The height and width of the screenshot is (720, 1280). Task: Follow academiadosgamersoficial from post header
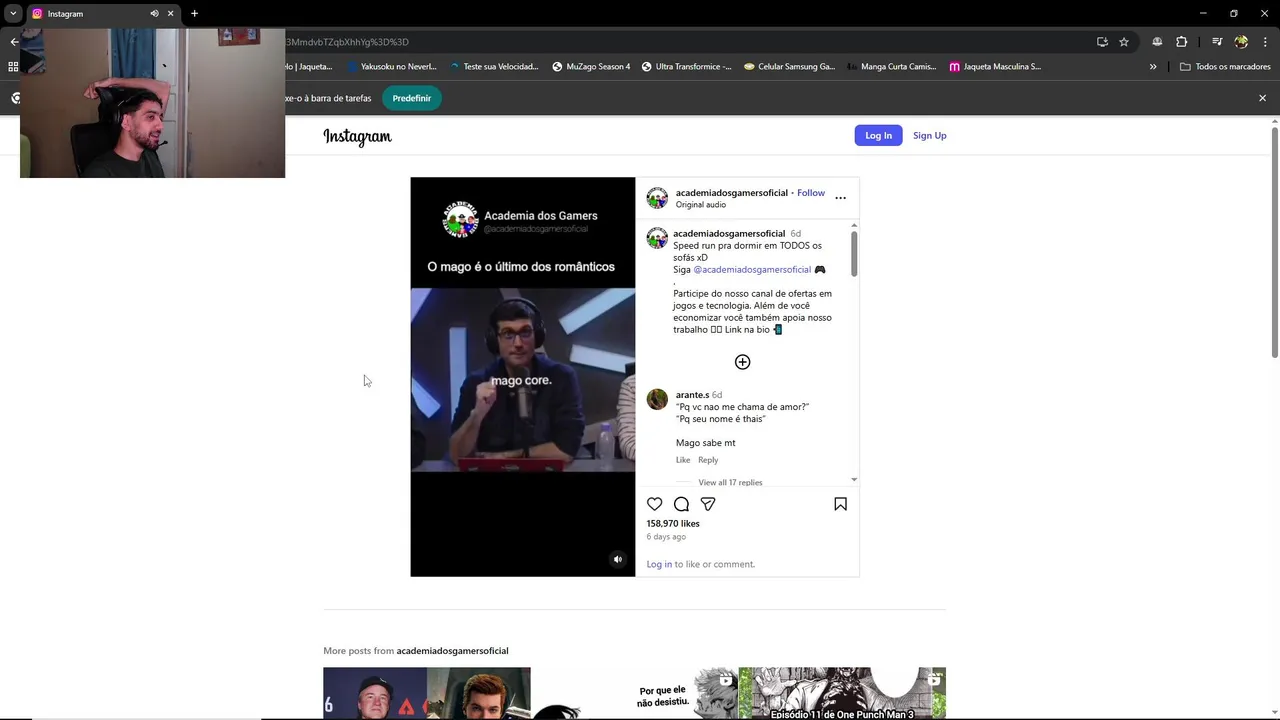(x=811, y=193)
